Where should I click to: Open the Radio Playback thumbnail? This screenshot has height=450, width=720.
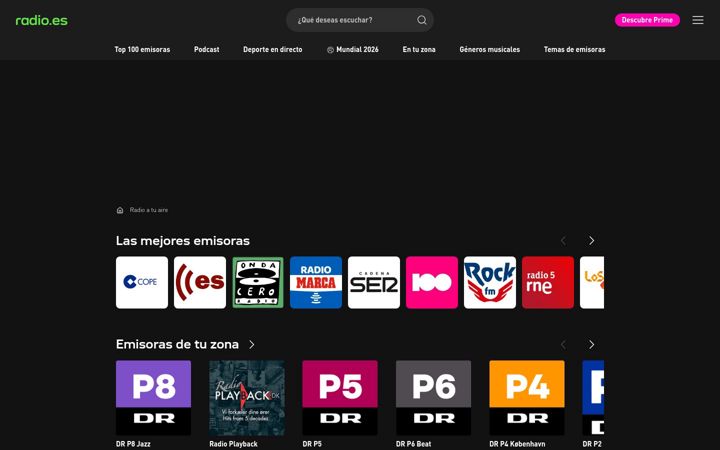pos(247,398)
